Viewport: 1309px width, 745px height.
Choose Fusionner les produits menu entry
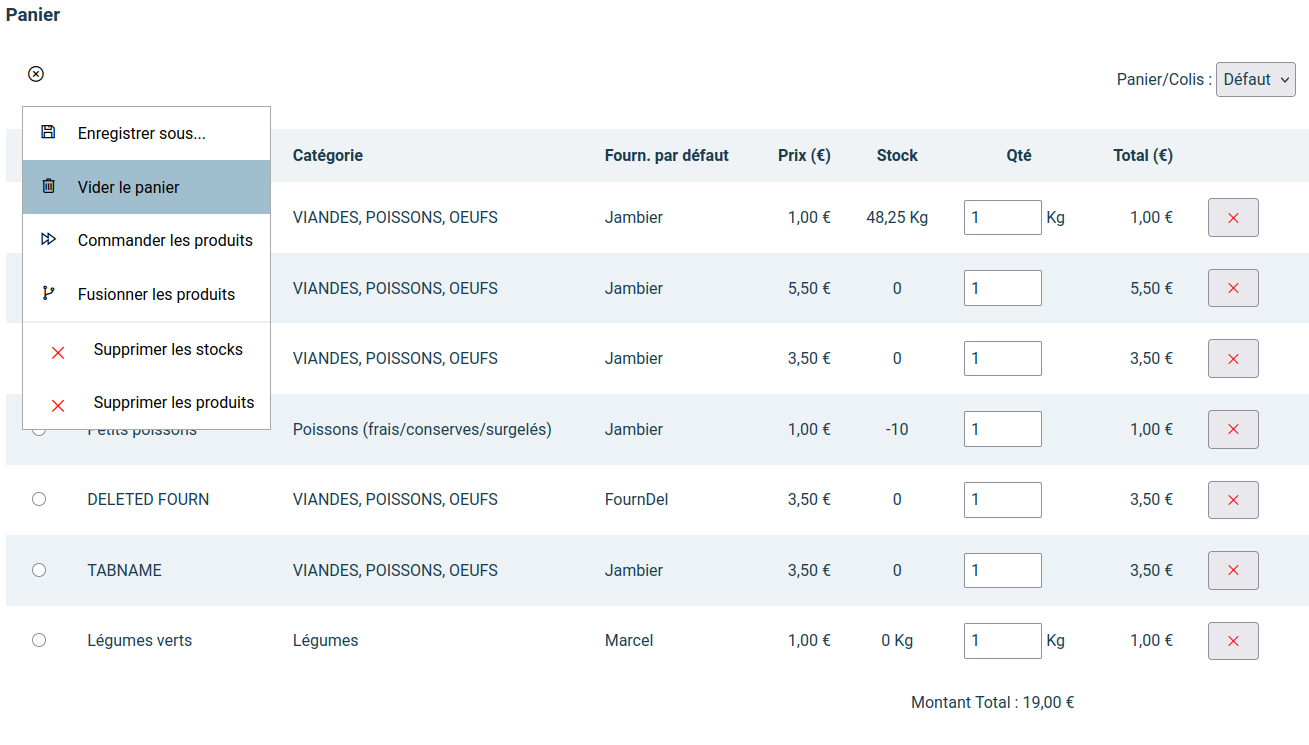click(146, 294)
